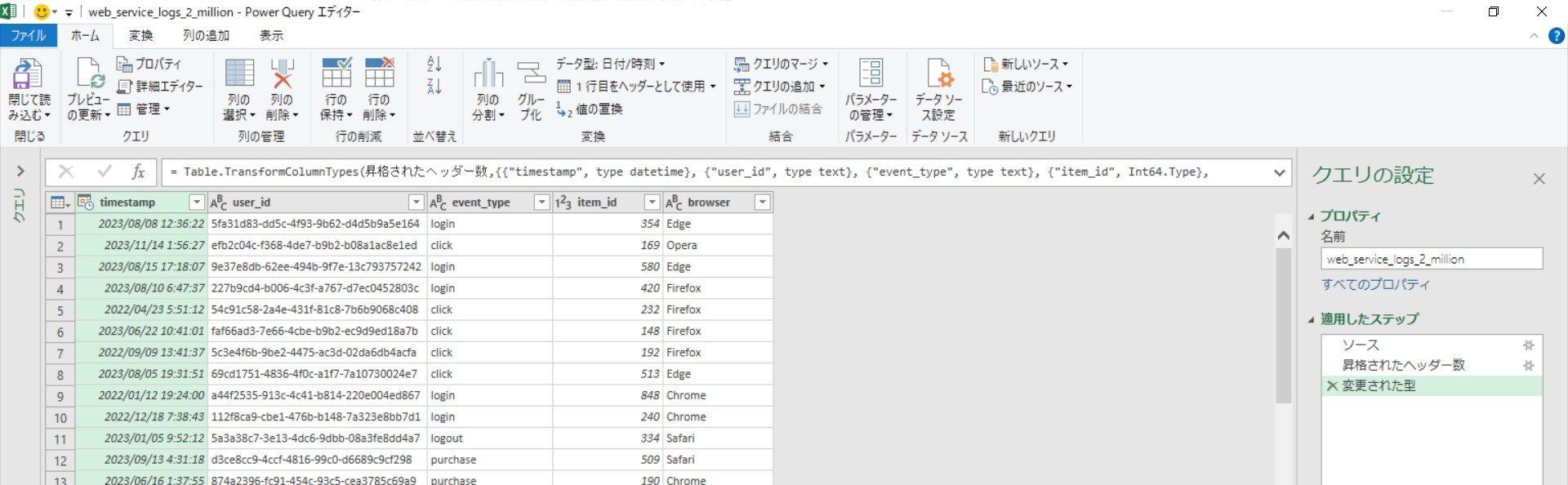Use first row as headers
Screen dimensions: 1568x485
click(x=637, y=86)
